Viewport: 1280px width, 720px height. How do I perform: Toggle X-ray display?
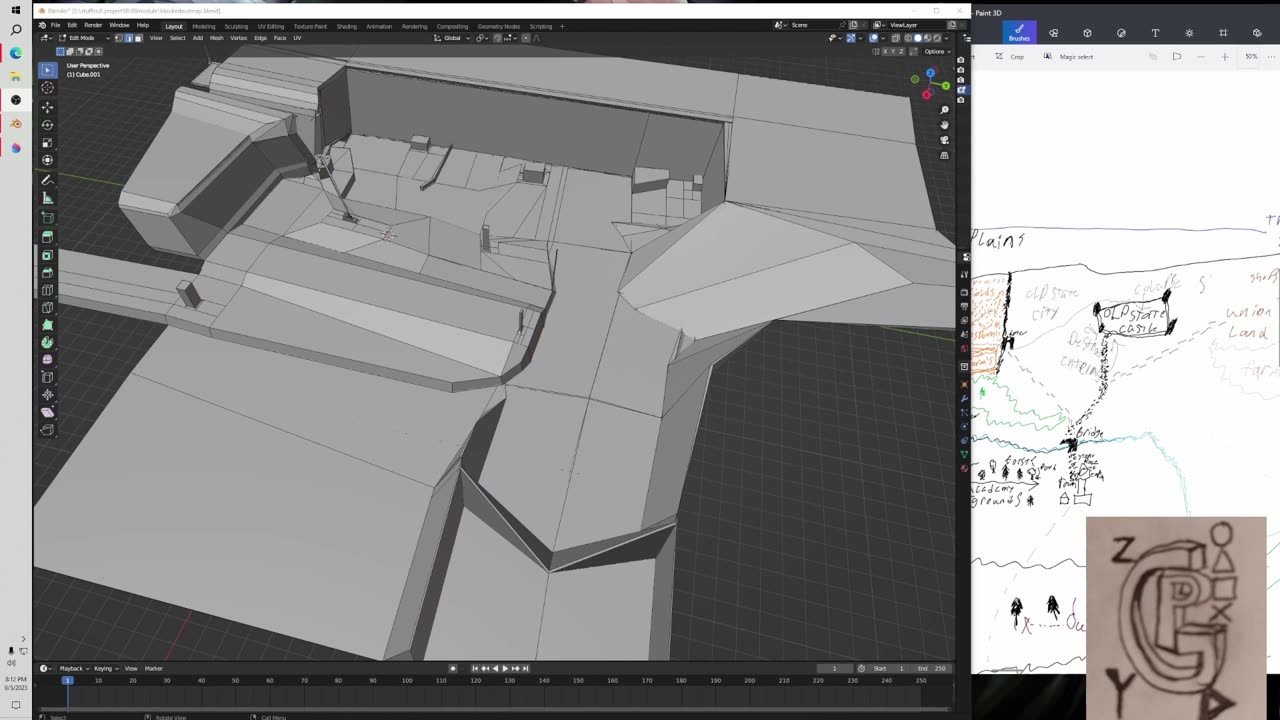point(894,38)
